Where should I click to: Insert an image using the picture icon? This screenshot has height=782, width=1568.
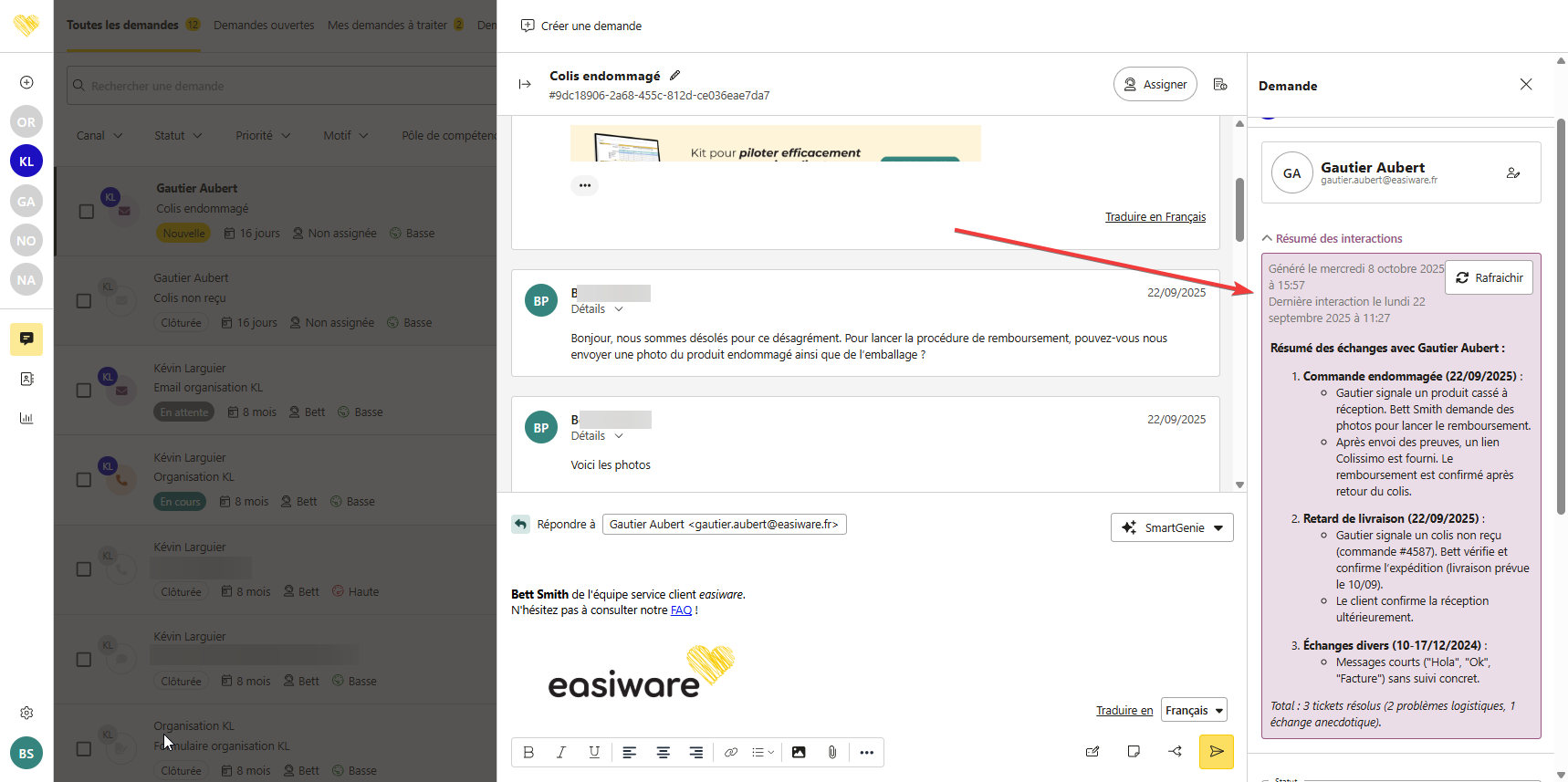799,753
